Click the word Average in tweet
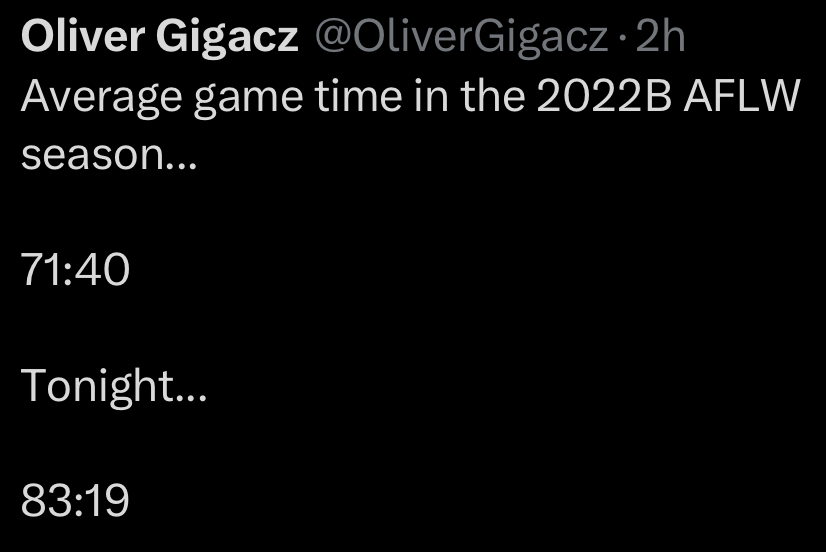 [102, 98]
